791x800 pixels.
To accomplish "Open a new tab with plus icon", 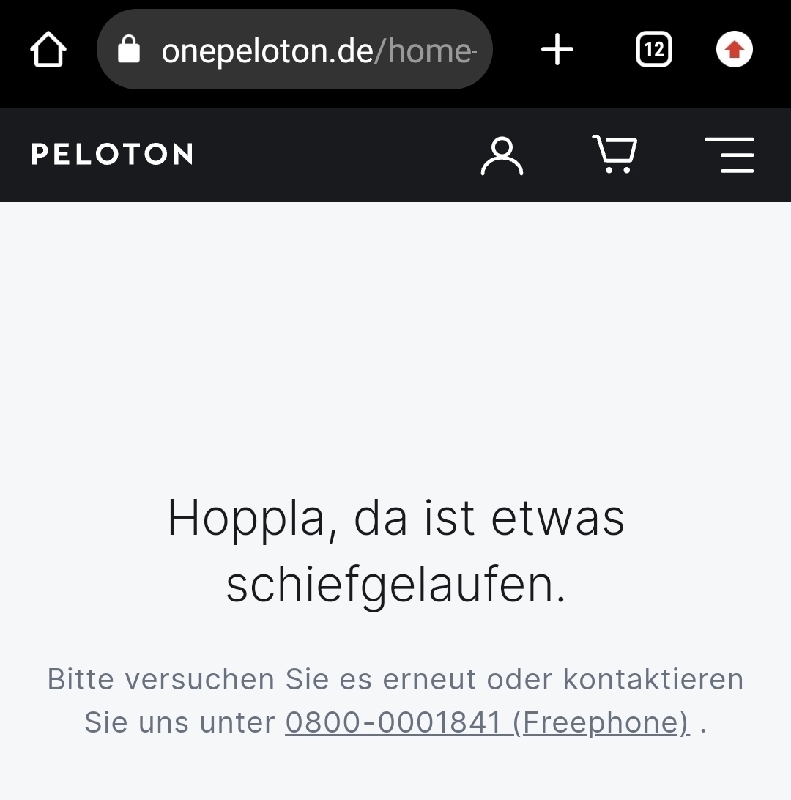I will point(557,49).
